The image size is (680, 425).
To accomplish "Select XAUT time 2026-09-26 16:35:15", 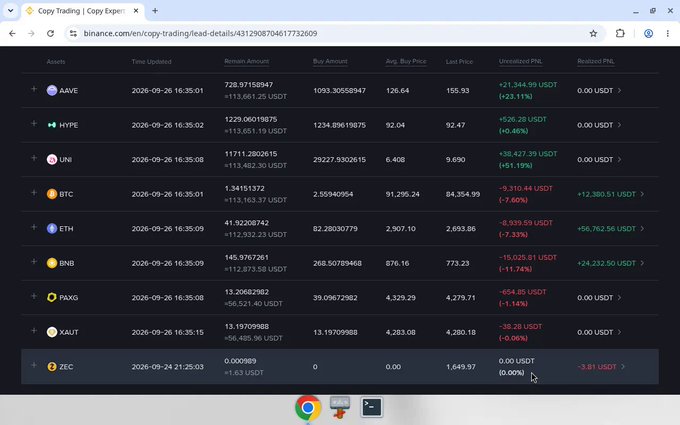I will (167, 332).
